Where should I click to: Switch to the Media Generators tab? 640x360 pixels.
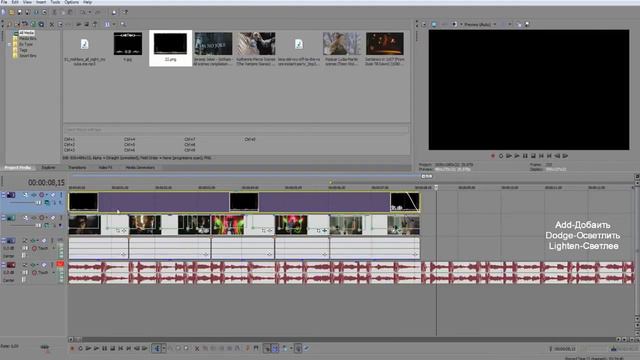[140, 167]
